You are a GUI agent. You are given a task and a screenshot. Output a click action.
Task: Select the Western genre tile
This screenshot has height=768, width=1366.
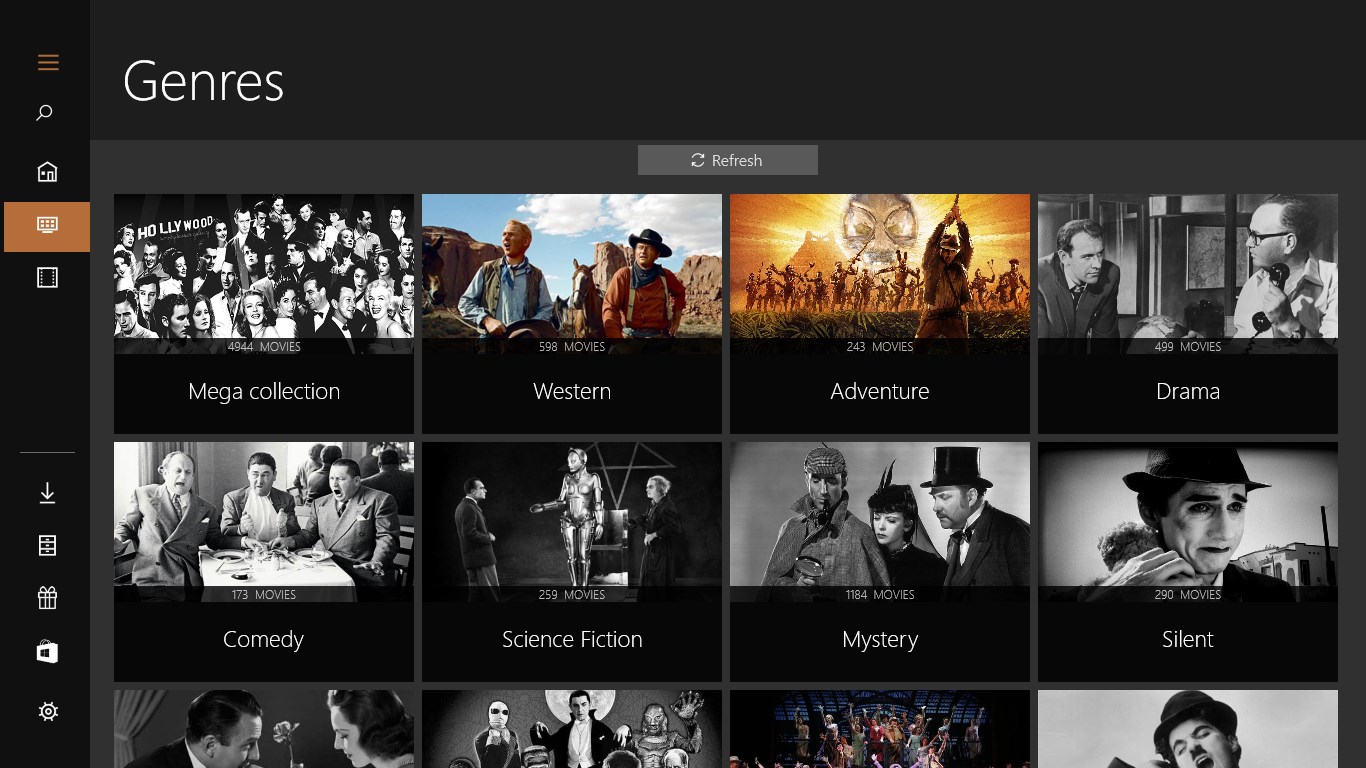click(571, 314)
